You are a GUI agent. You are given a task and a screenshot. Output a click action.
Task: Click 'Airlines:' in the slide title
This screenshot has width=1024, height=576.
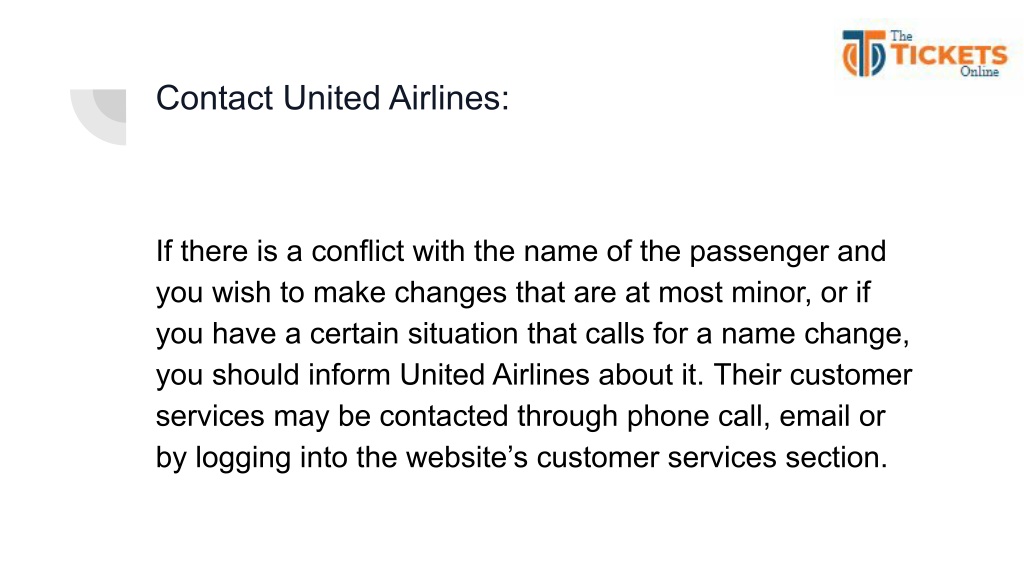[x=449, y=98]
